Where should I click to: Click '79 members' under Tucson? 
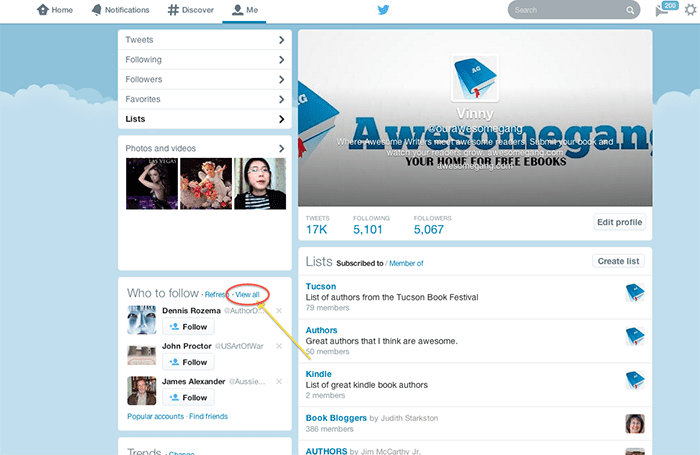[327, 308]
